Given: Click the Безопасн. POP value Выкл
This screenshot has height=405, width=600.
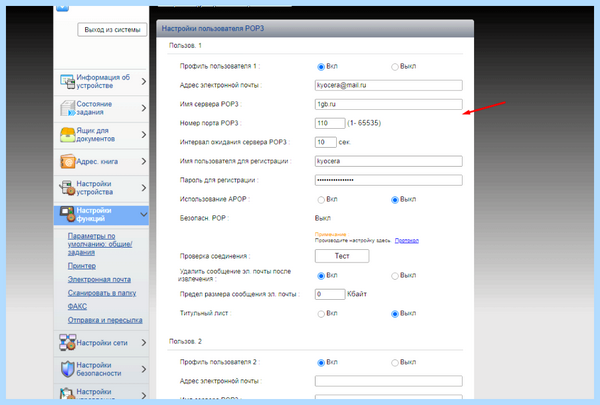Looking at the screenshot, I should click(323, 218).
